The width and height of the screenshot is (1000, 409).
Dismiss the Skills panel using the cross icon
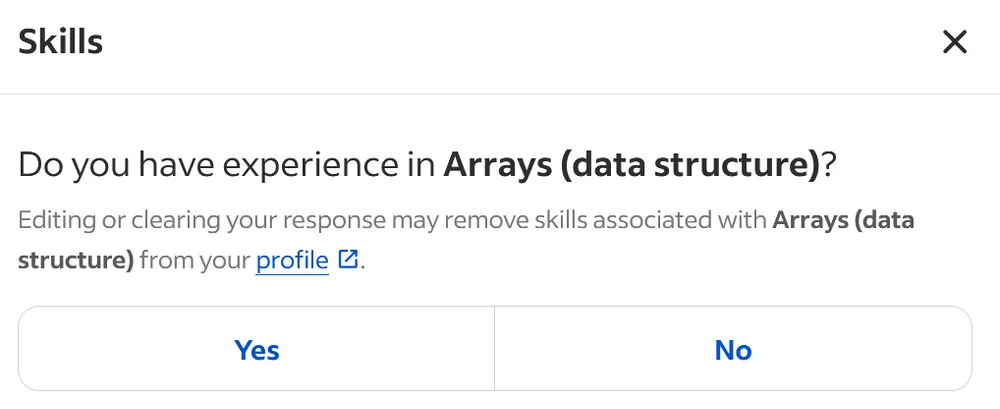955,42
